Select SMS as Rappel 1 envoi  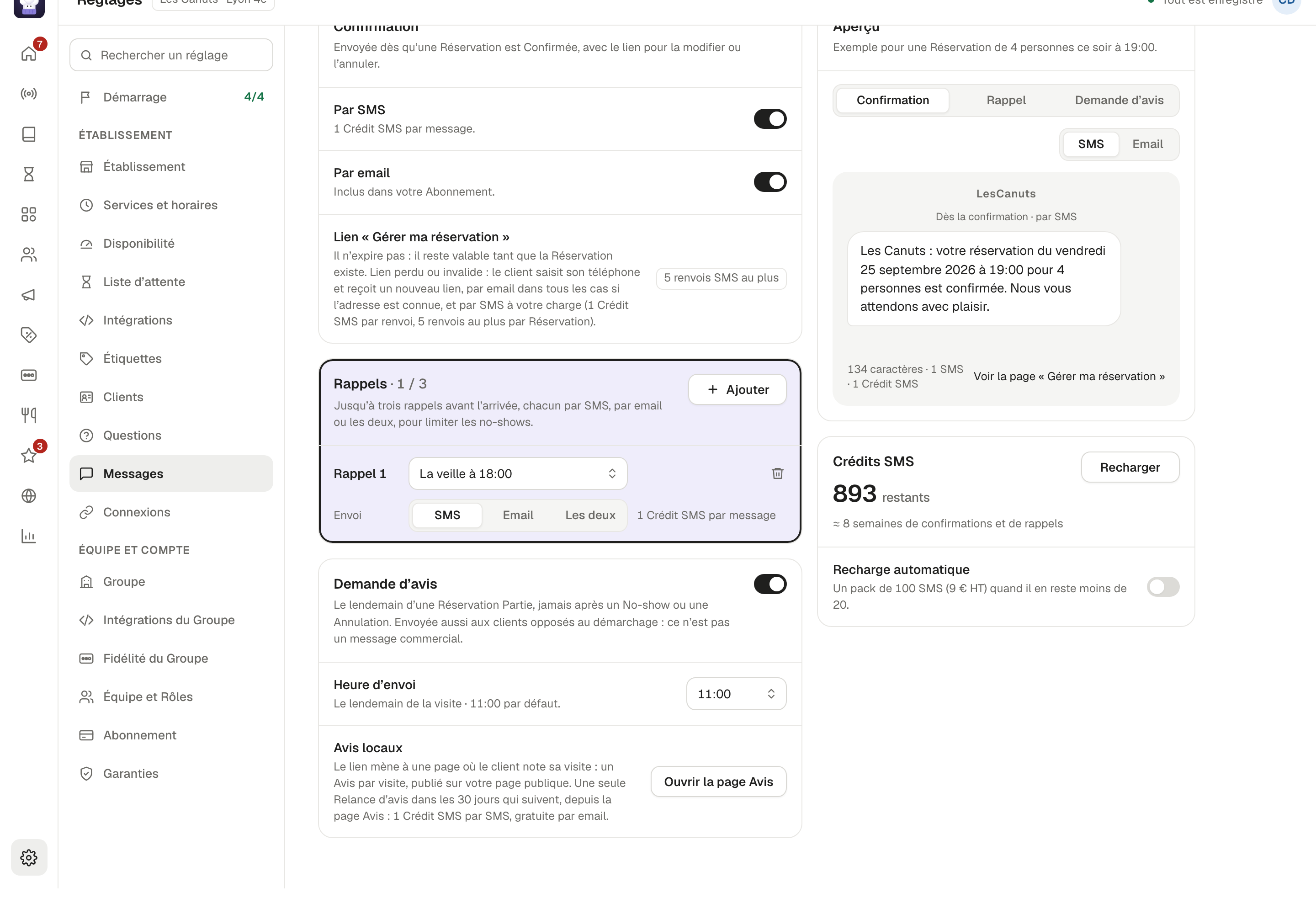(447, 515)
